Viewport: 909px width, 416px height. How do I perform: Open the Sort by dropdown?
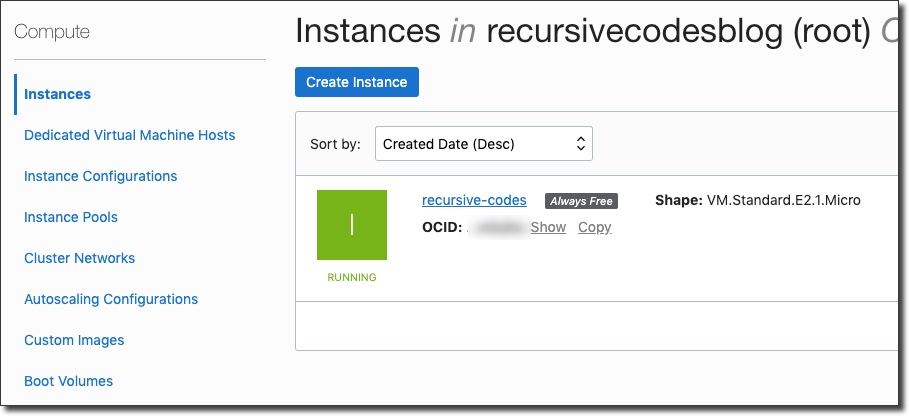coord(483,144)
